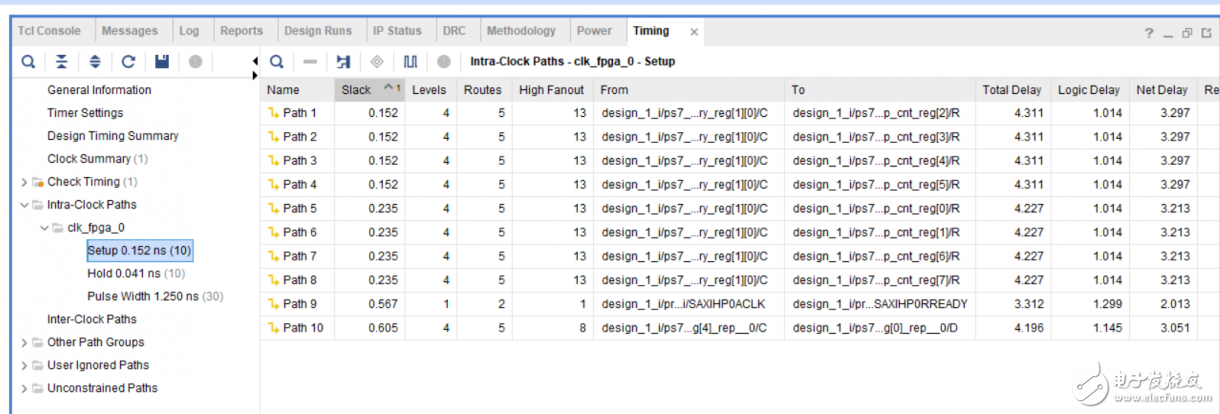Open the Methodology tab

tap(521, 31)
